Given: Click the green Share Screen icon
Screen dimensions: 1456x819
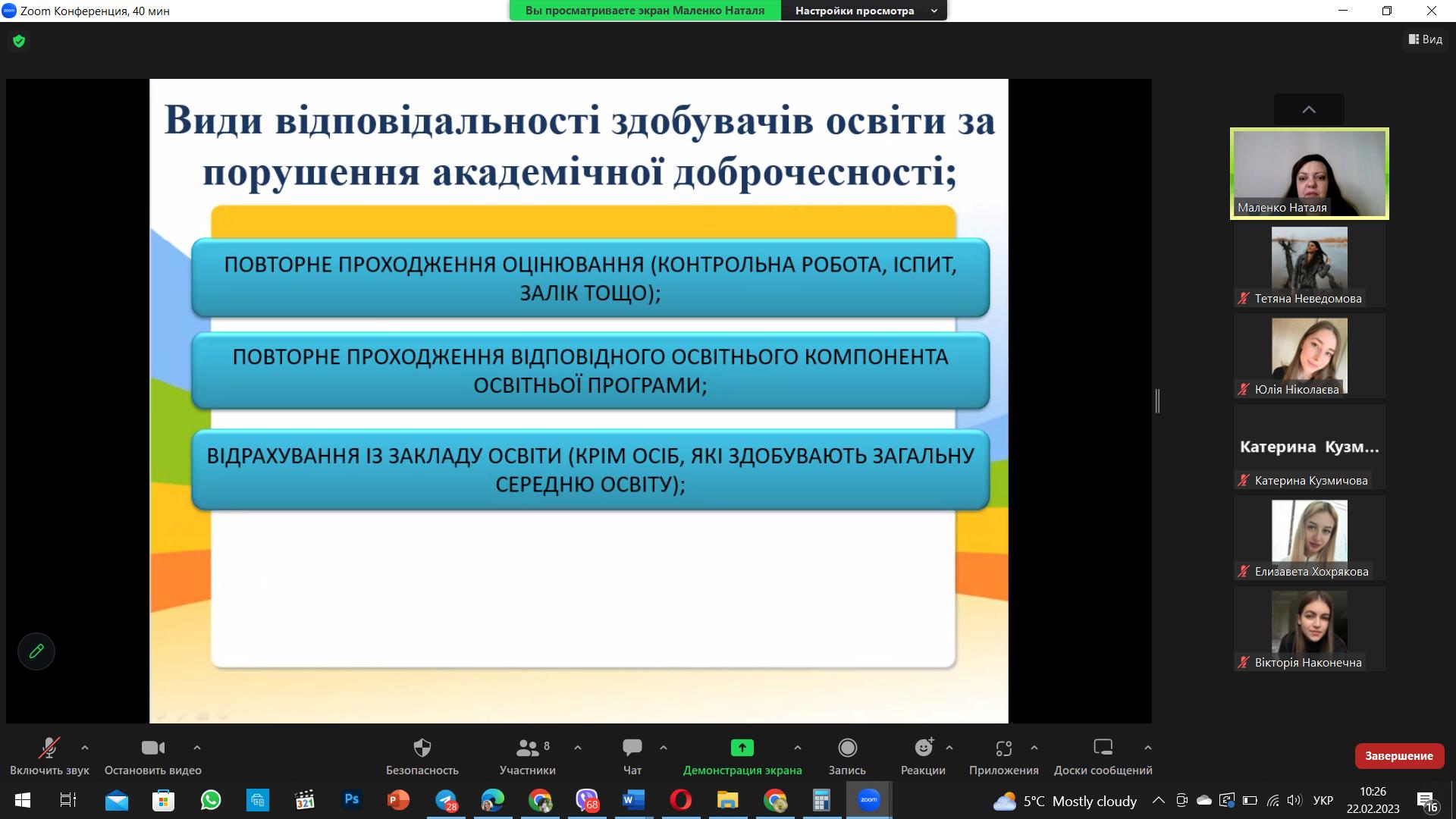Looking at the screenshot, I should click(742, 748).
